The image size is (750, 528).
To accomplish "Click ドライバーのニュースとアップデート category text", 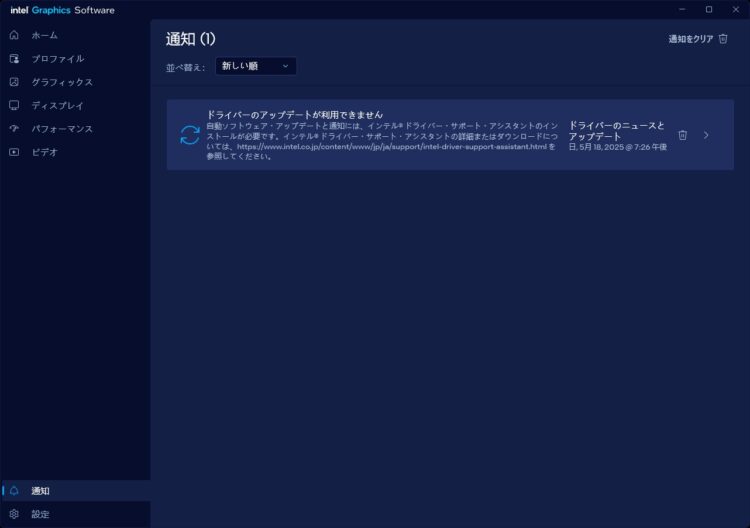I will point(616,131).
